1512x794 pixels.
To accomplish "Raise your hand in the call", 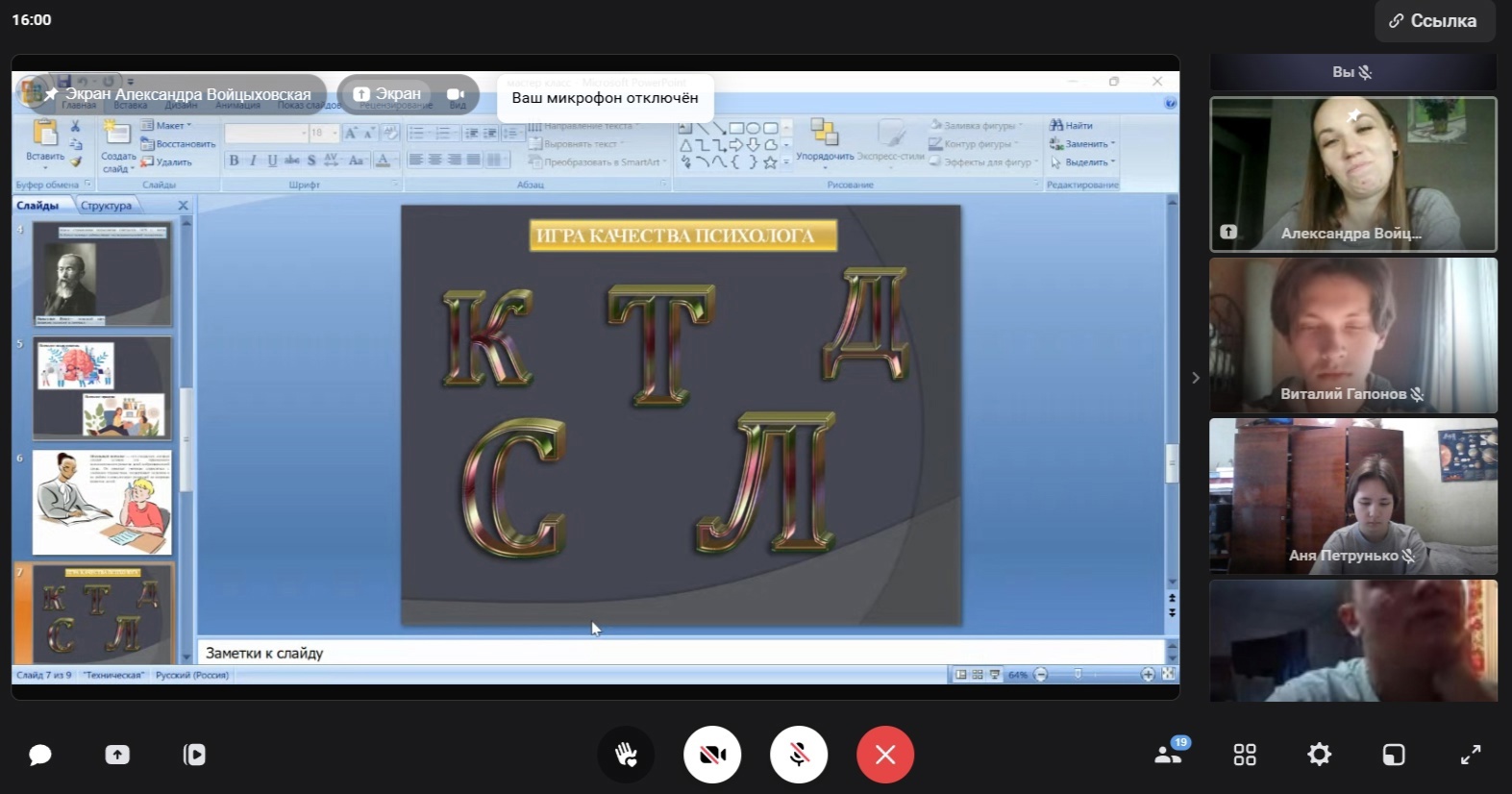I will click(x=626, y=755).
